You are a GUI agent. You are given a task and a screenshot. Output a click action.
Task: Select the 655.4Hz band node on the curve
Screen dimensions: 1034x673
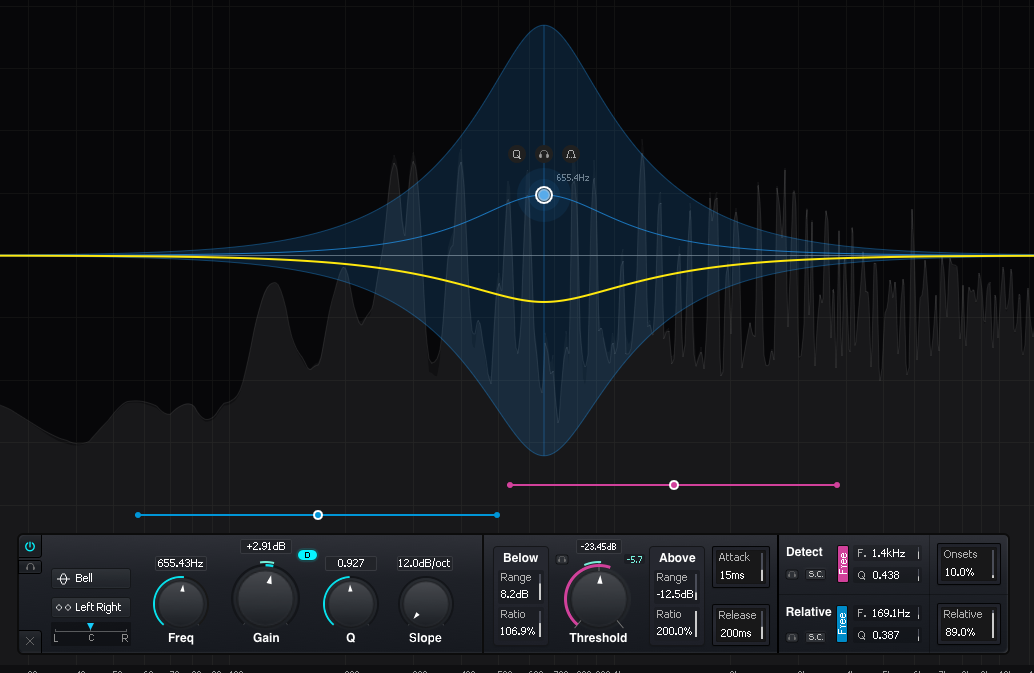[x=543, y=195]
